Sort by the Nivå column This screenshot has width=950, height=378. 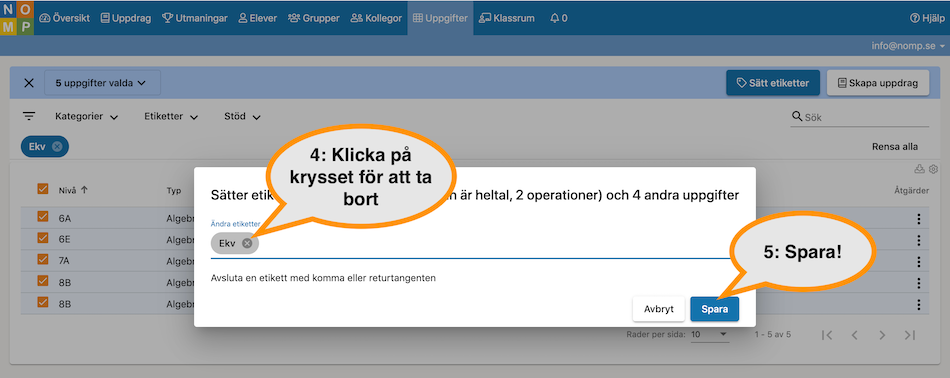click(73, 190)
